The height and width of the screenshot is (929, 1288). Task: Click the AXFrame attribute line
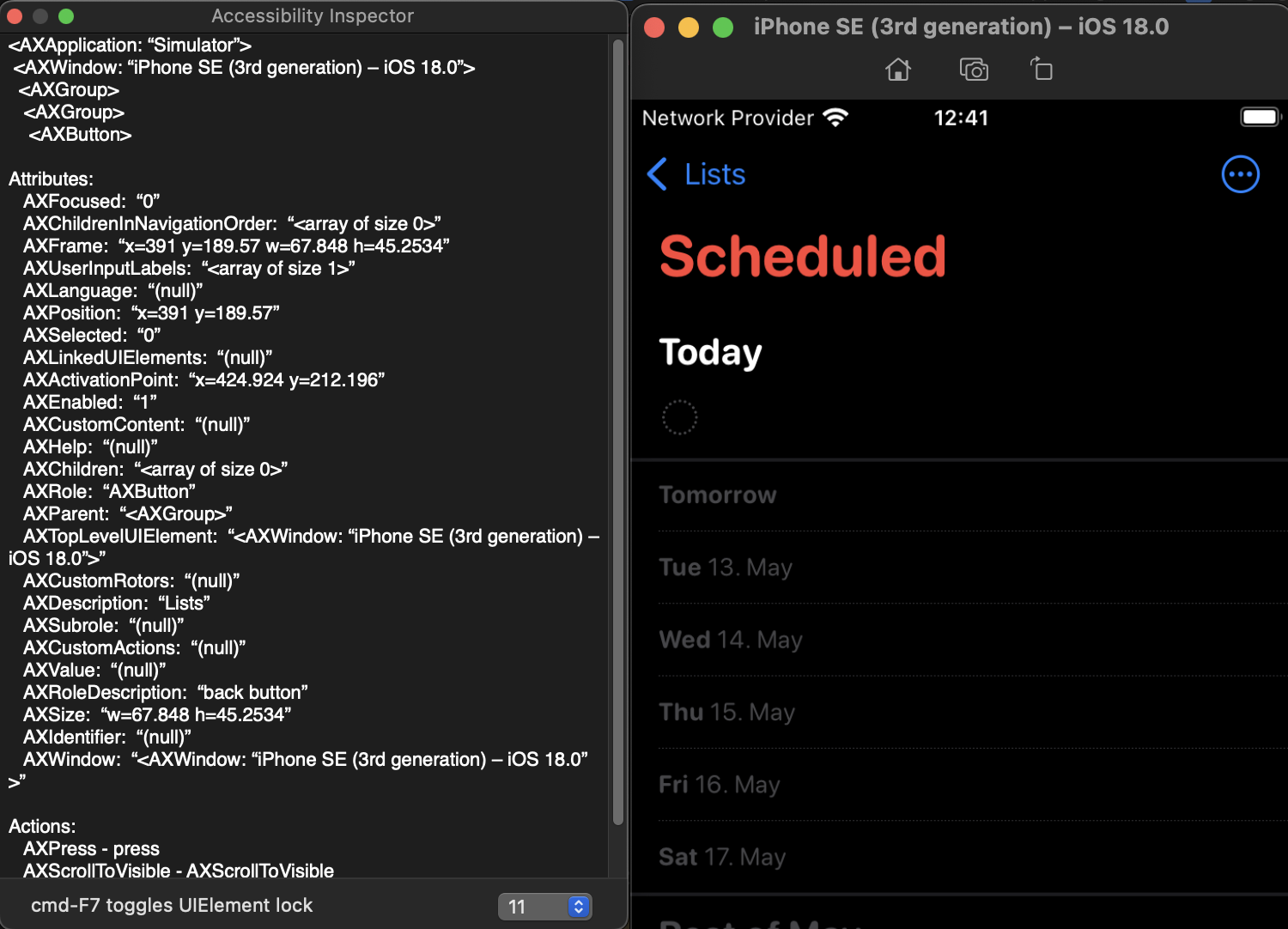pyautogui.click(x=236, y=246)
